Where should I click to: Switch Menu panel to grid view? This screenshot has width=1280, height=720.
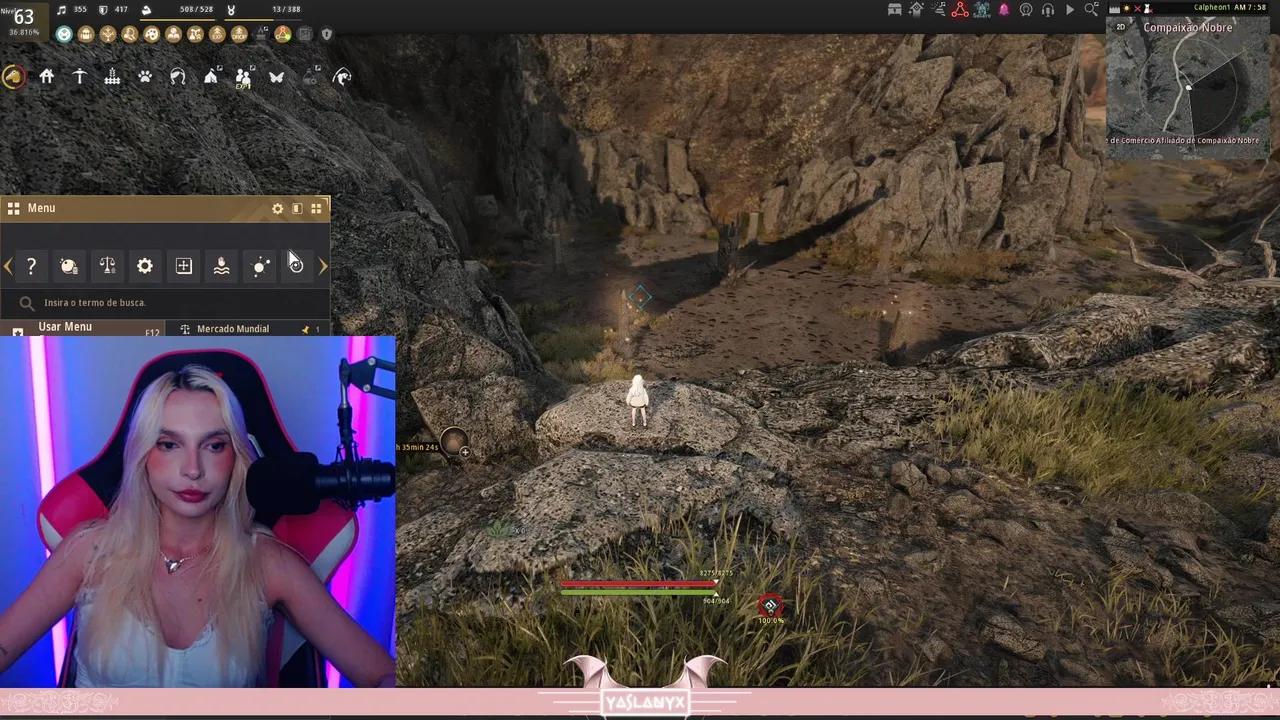tap(316, 208)
